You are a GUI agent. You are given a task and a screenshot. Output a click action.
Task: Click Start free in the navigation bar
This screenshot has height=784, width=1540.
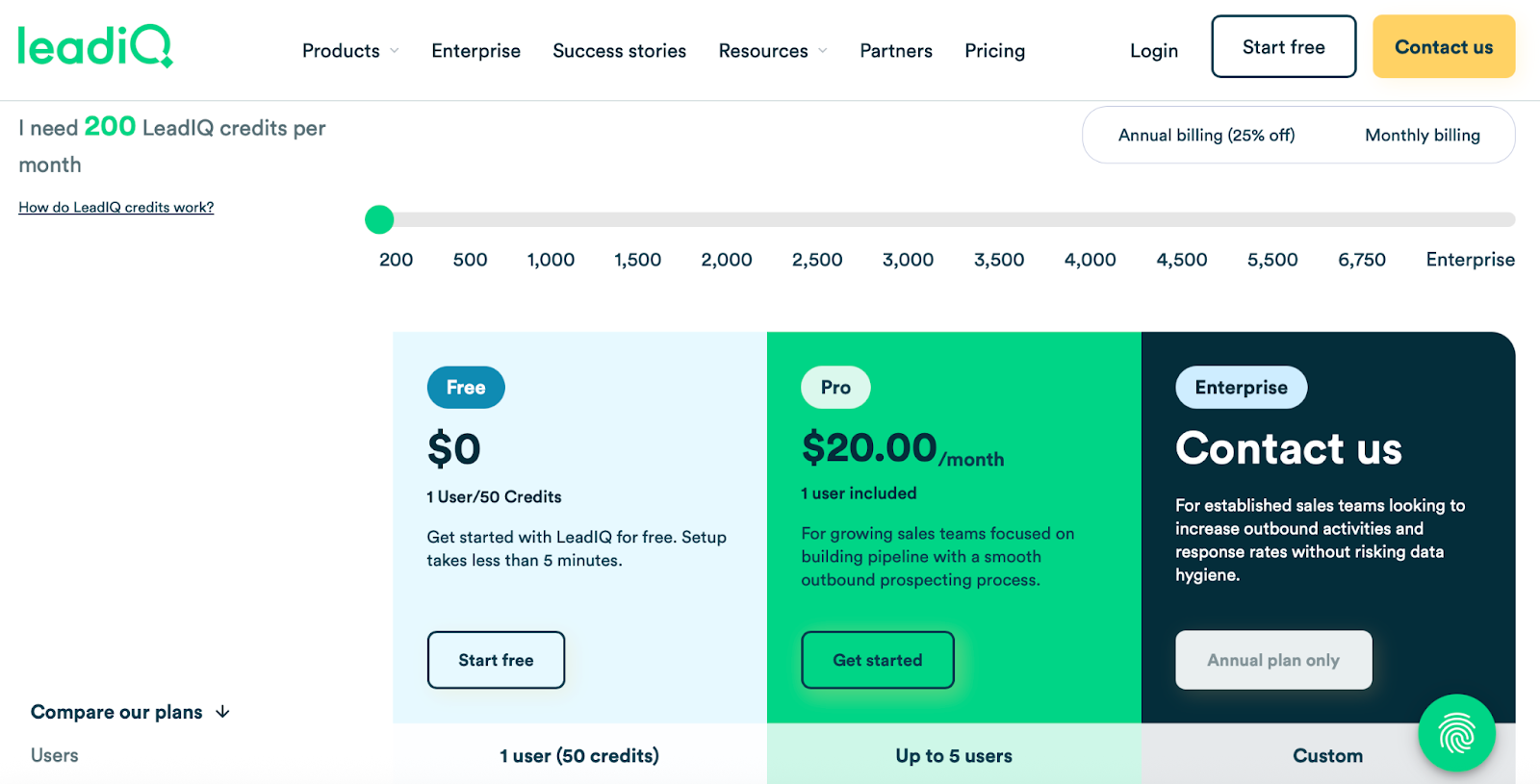click(1283, 45)
